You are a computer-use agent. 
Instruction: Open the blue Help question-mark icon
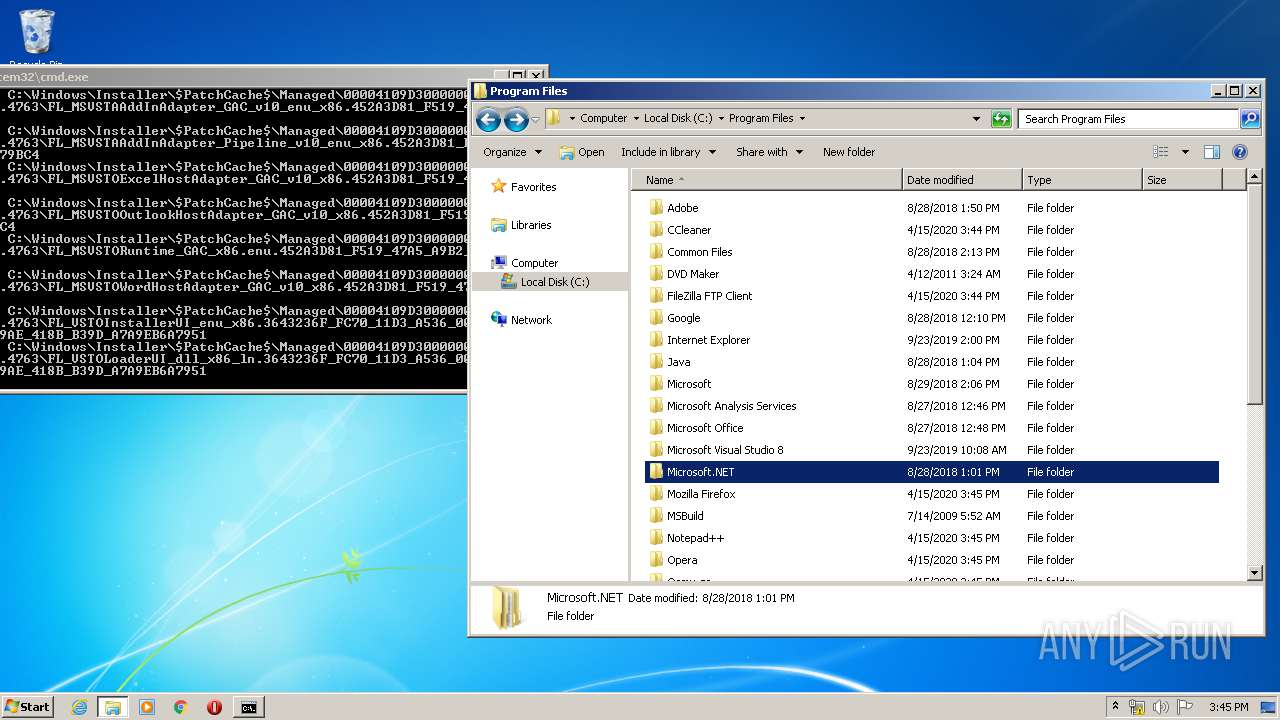coord(1240,152)
